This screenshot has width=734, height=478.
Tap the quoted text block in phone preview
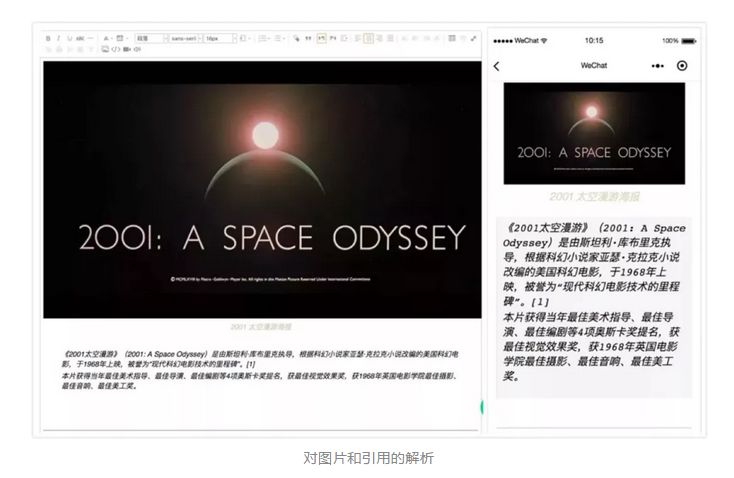(x=594, y=307)
